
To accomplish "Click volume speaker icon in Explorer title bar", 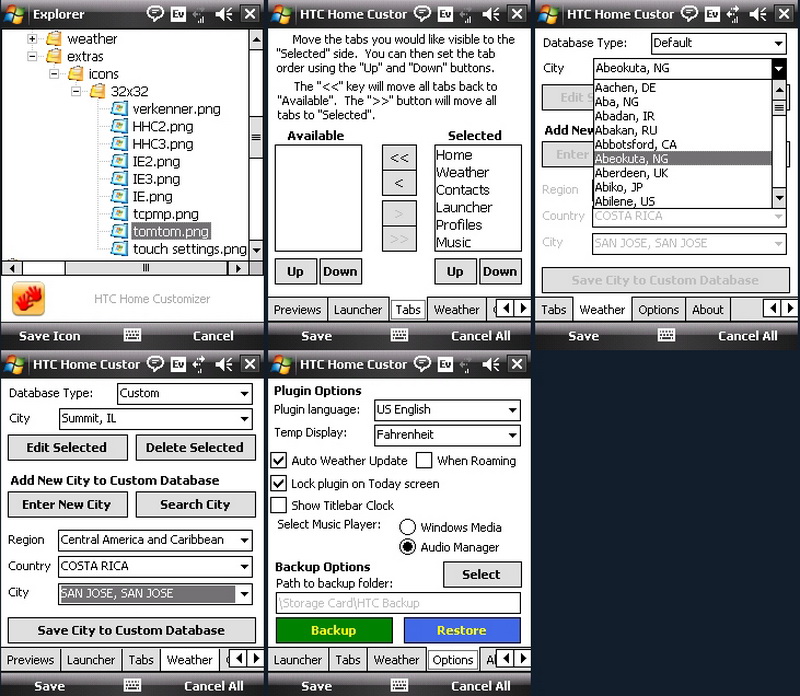I will point(224,14).
